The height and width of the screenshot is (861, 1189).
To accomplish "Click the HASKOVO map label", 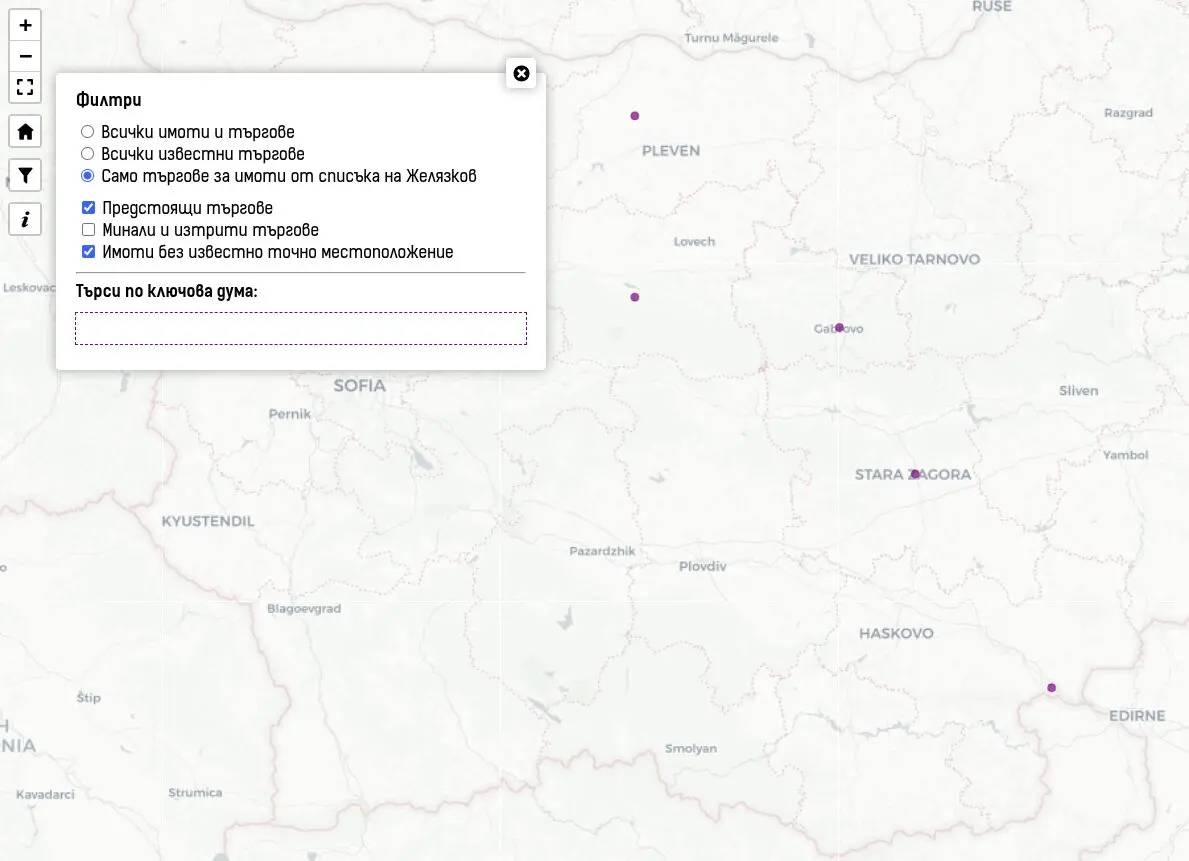I will [x=896, y=633].
